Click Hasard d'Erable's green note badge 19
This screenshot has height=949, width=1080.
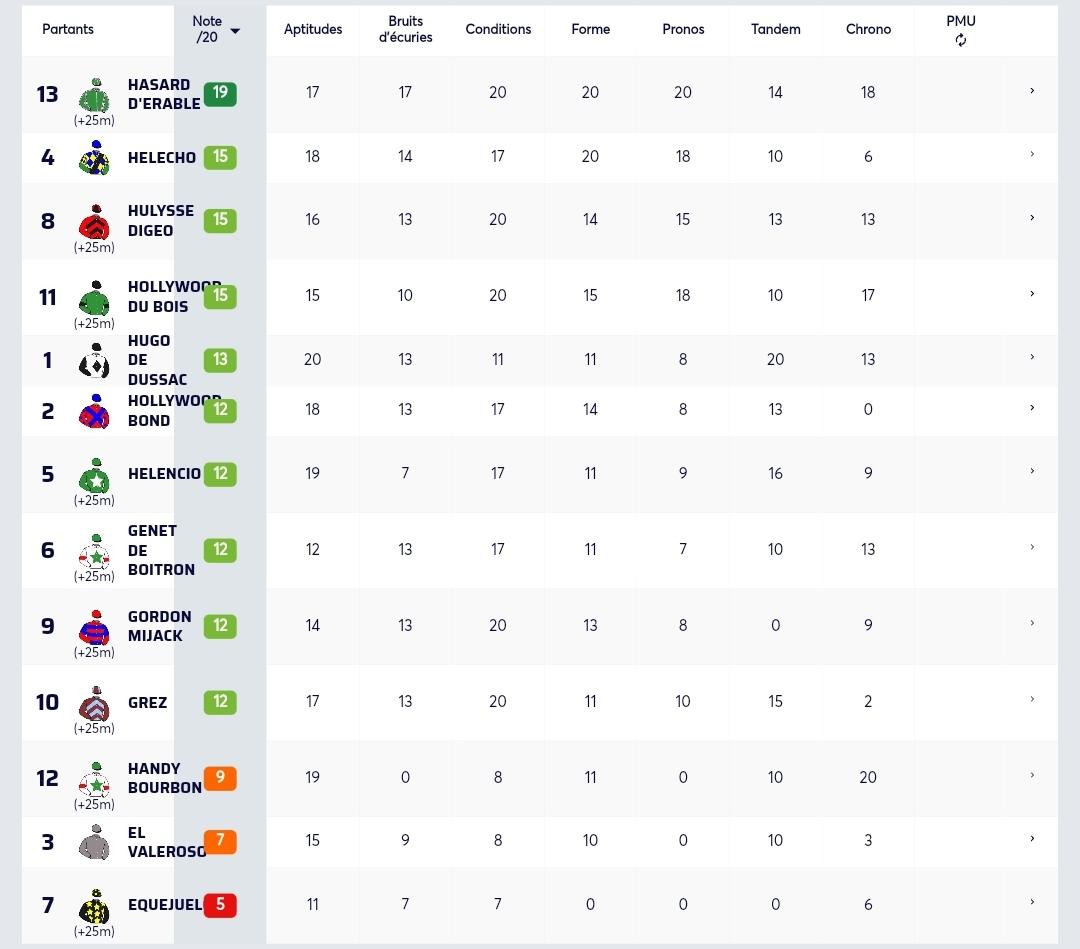coord(220,94)
